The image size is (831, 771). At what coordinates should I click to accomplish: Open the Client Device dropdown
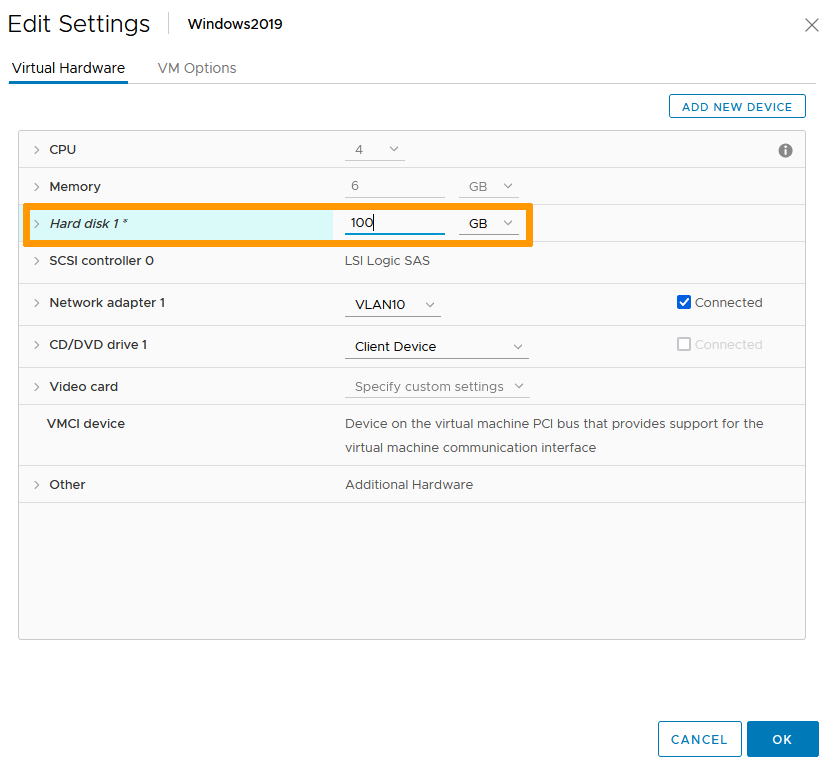[437, 347]
